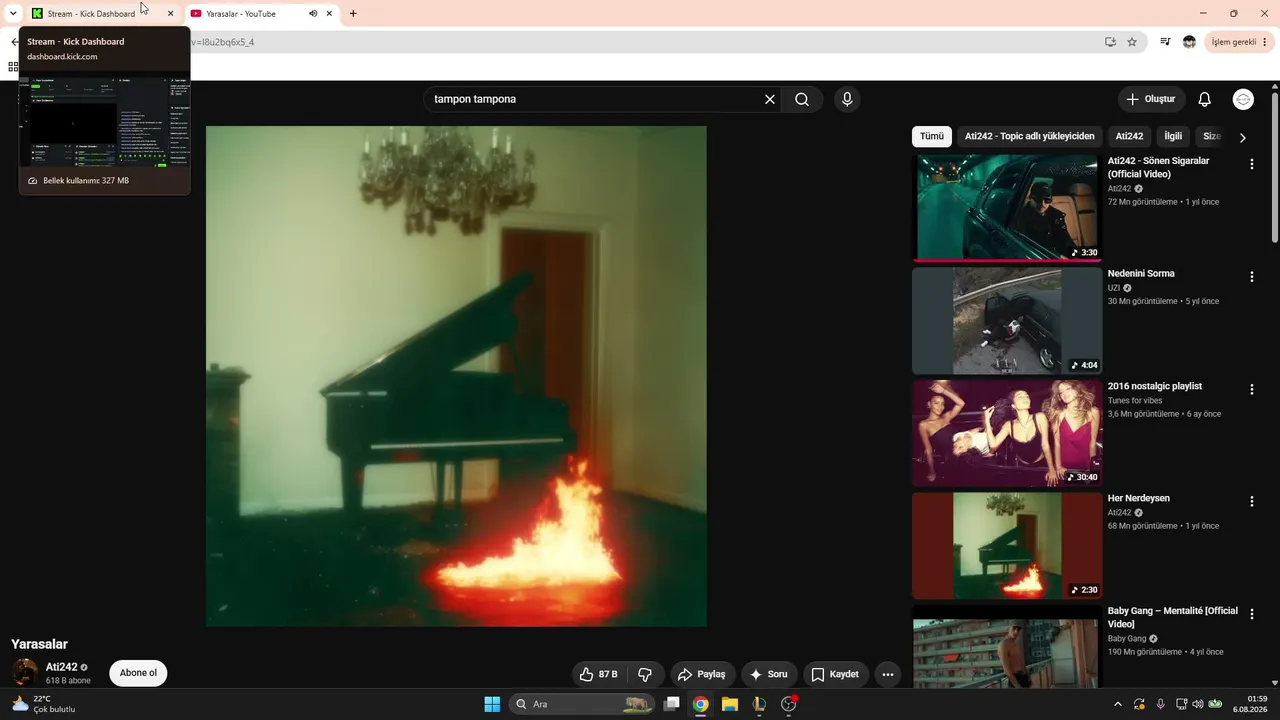The height and width of the screenshot is (720, 1280).
Task: Open the volume control in system tray
Action: (1198, 704)
